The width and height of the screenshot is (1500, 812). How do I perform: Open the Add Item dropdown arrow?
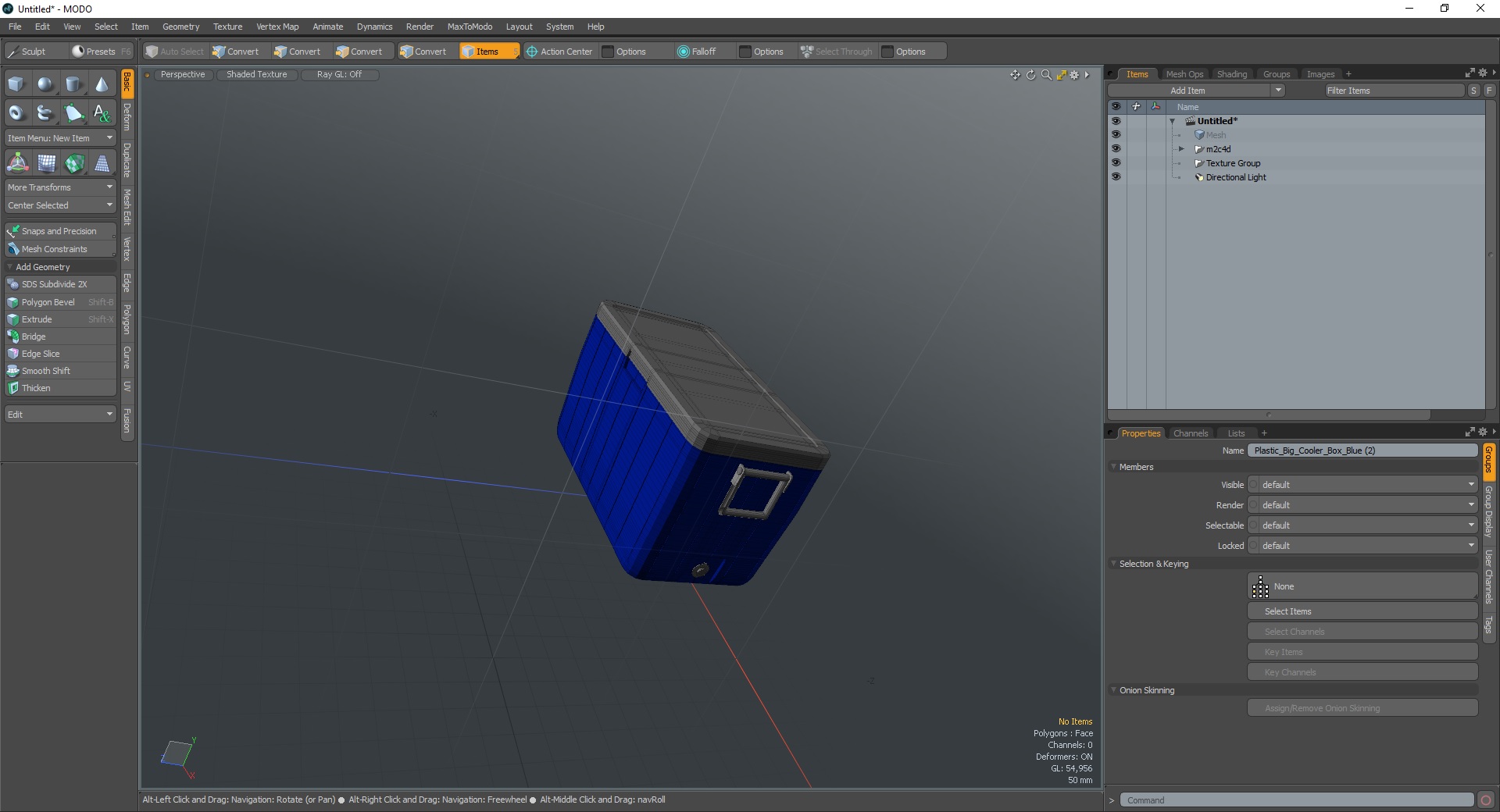pos(1278,91)
